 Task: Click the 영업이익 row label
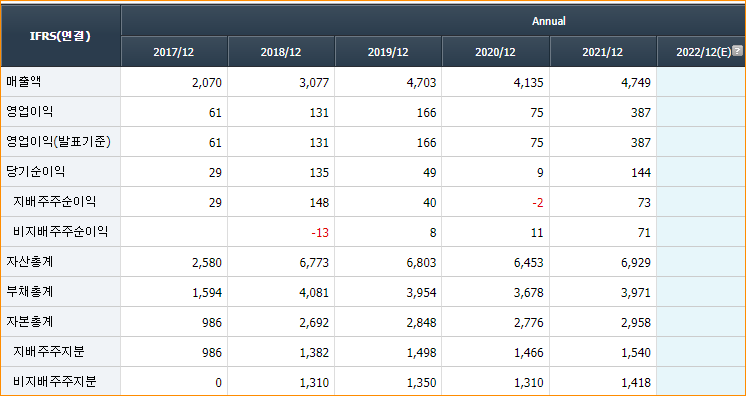(29, 112)
